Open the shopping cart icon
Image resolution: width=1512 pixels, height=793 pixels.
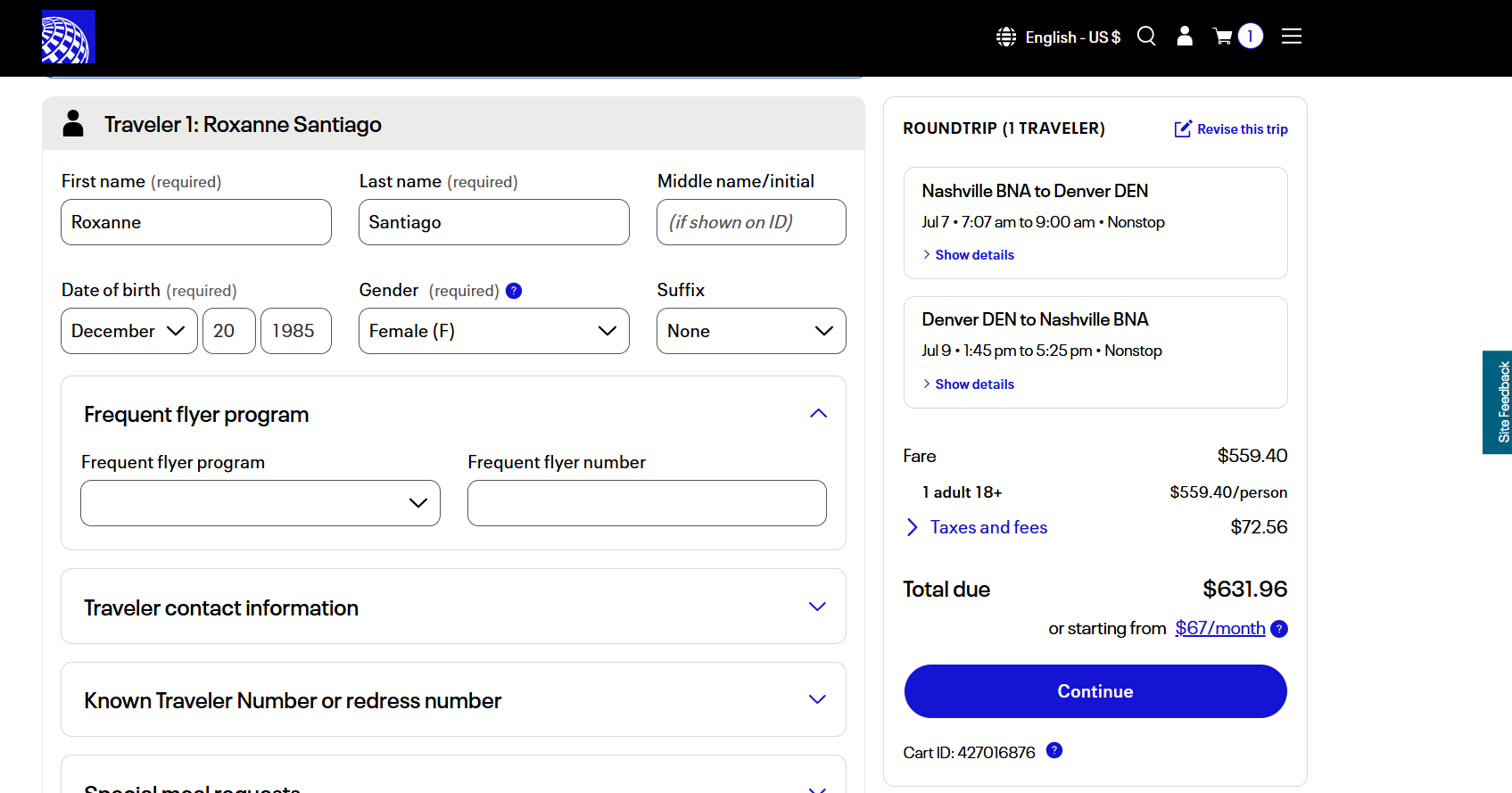pyautogui.click(x=1222, y=37)
